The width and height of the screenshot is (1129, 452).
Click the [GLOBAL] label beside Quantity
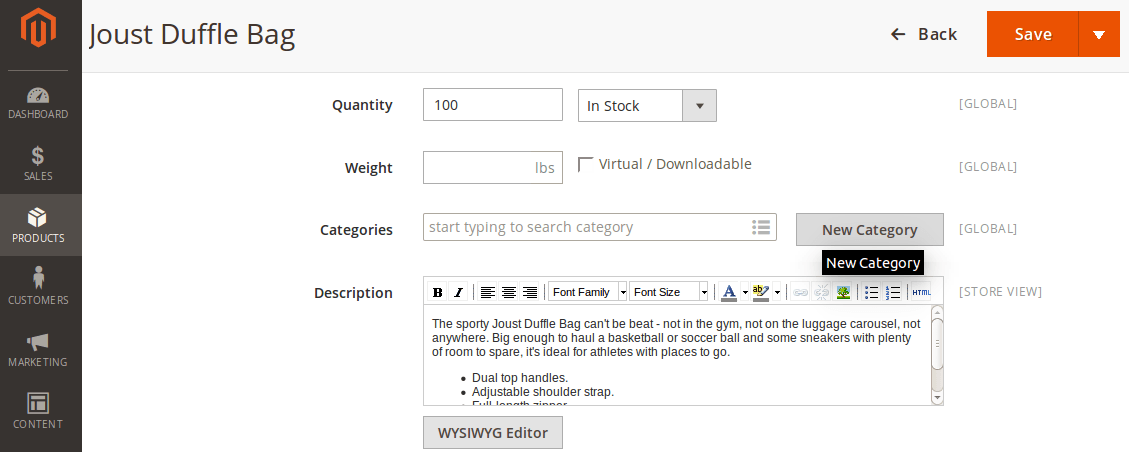[987, 104]
